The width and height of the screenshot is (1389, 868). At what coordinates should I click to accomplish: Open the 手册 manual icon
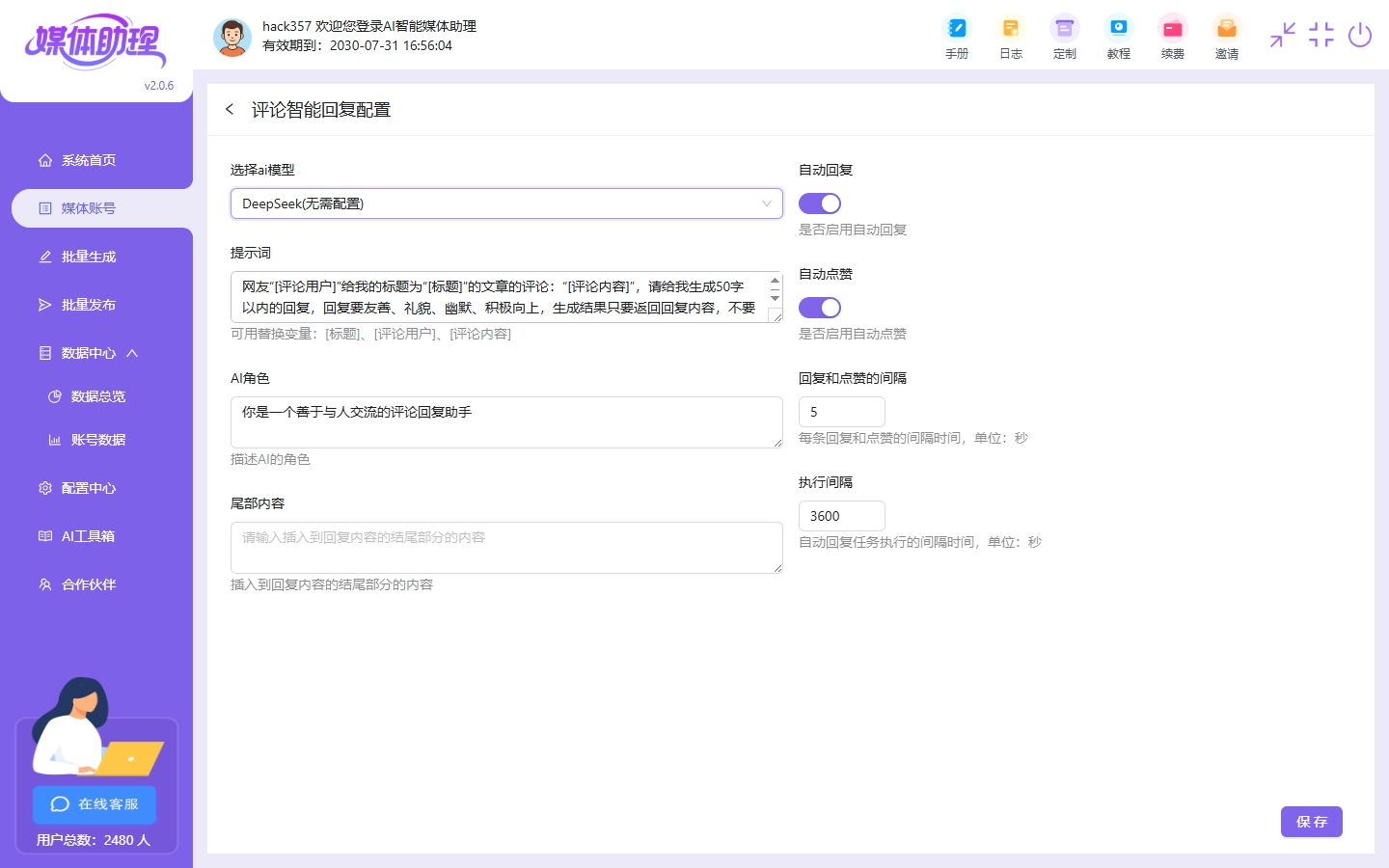(x=956, y=38)
